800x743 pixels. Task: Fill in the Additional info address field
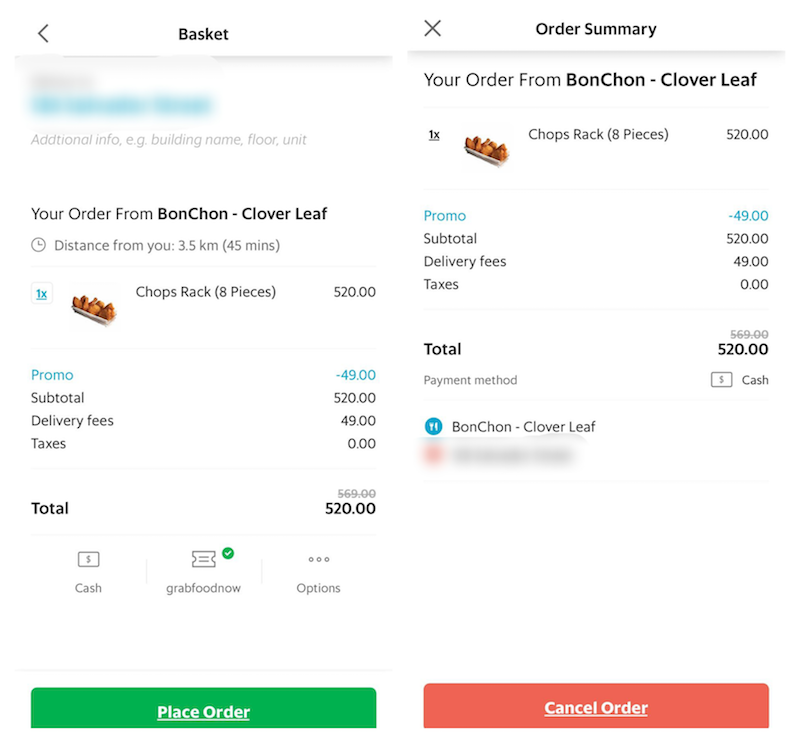pos(168,139)
